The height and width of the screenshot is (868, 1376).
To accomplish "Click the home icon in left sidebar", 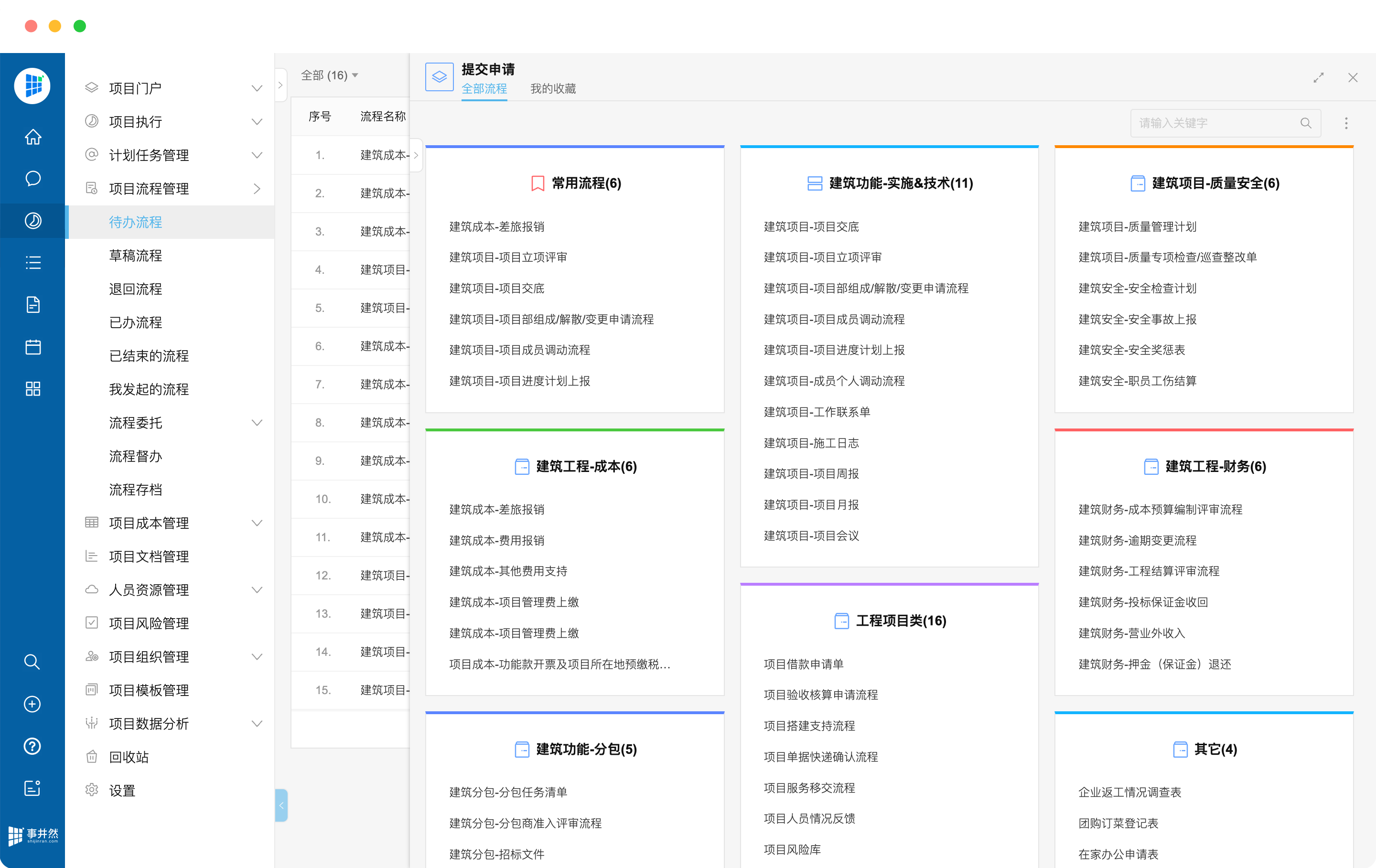I will [x=32, y=137].
